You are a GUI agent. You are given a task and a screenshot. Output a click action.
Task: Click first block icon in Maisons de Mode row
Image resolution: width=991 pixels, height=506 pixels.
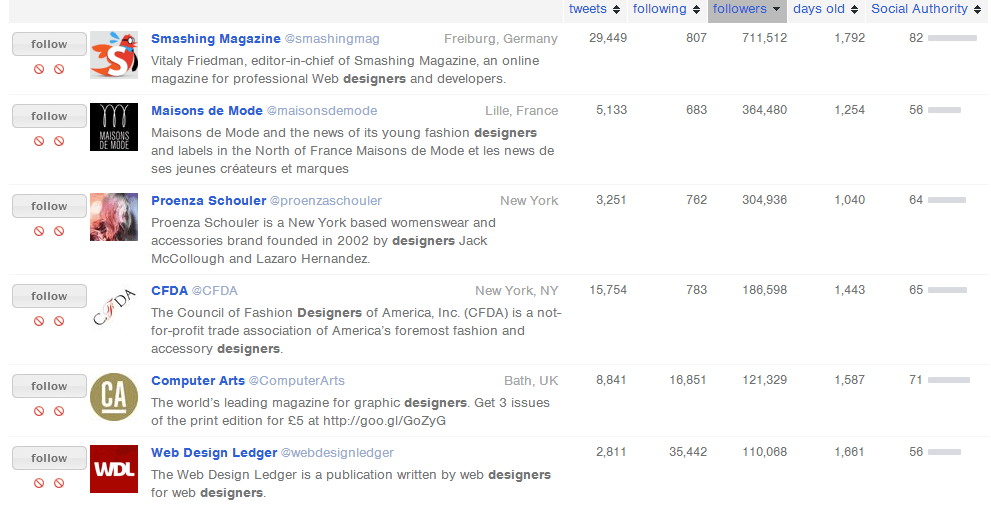click(39, 141)
